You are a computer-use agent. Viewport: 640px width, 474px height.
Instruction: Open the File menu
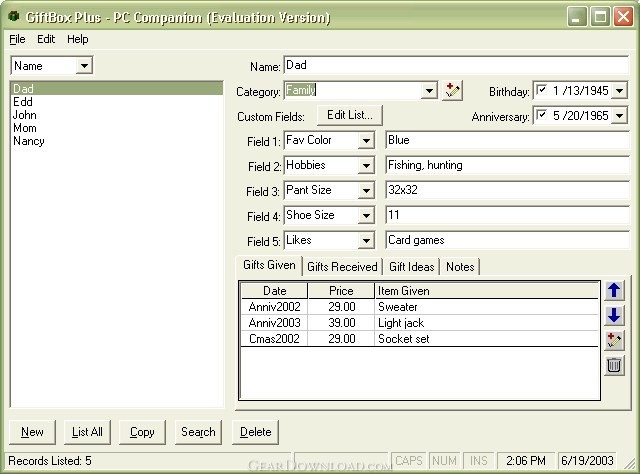pos(17,39)
